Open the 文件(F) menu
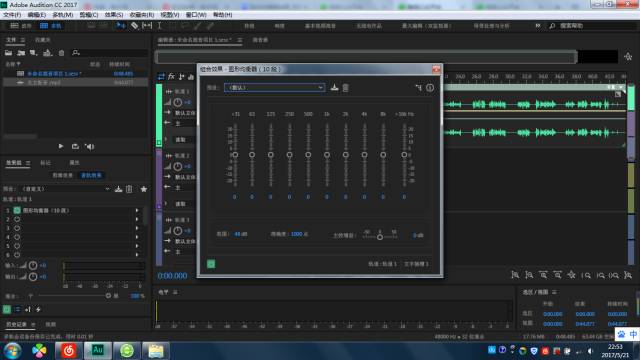 12,15
